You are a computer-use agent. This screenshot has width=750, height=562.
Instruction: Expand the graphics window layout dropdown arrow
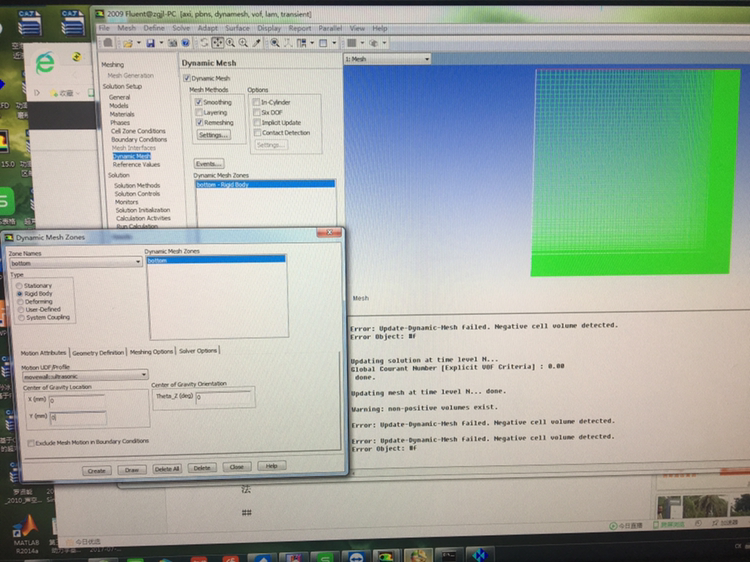click(x=334, y=43)
